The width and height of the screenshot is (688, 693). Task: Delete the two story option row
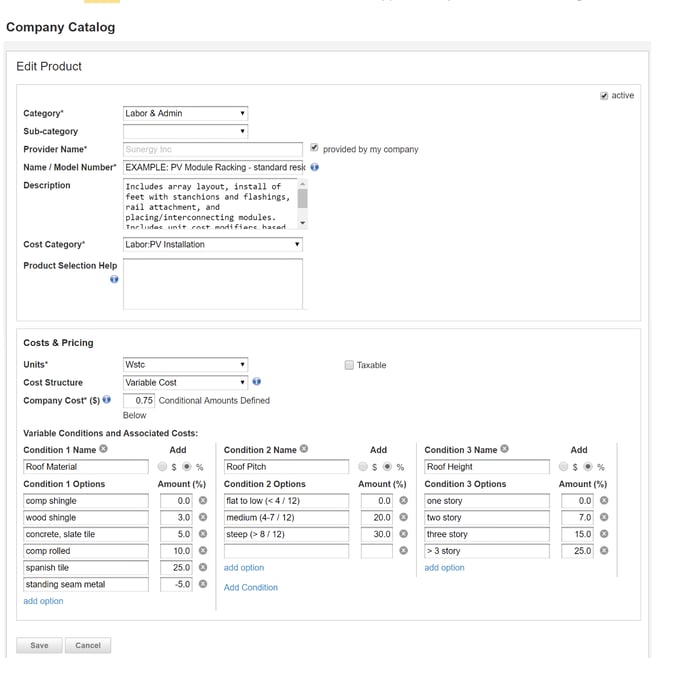(603, 518)
